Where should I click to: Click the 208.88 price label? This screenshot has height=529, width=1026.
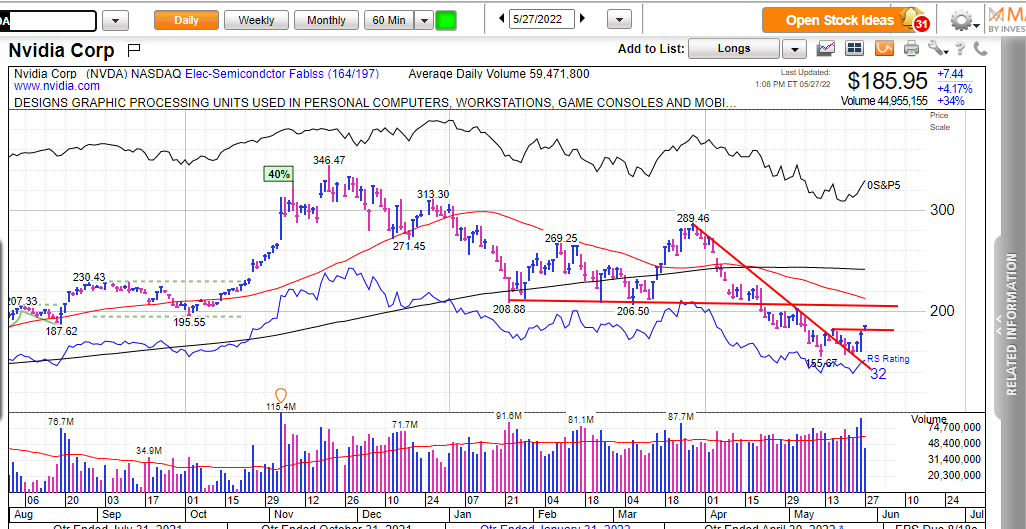click(x=510, y=309)
